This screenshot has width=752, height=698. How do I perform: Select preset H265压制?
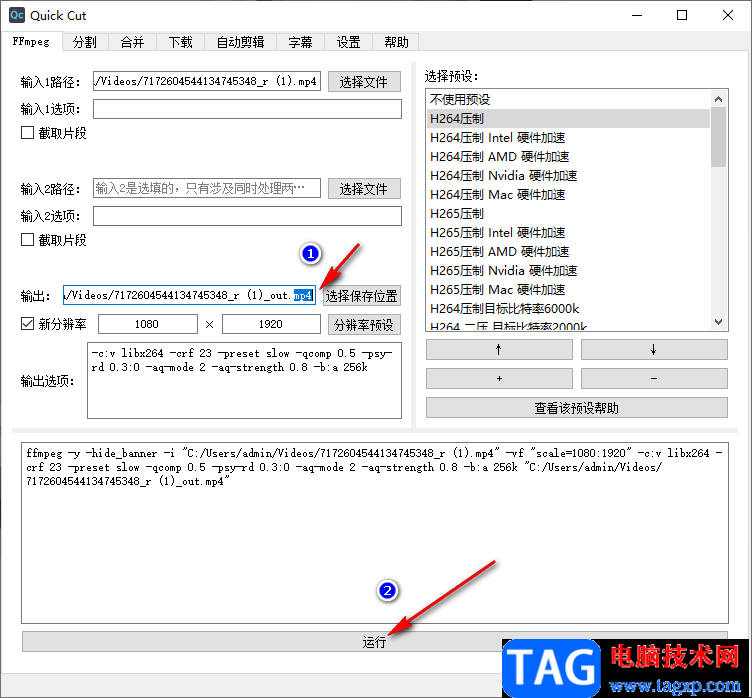coord(568,213)
